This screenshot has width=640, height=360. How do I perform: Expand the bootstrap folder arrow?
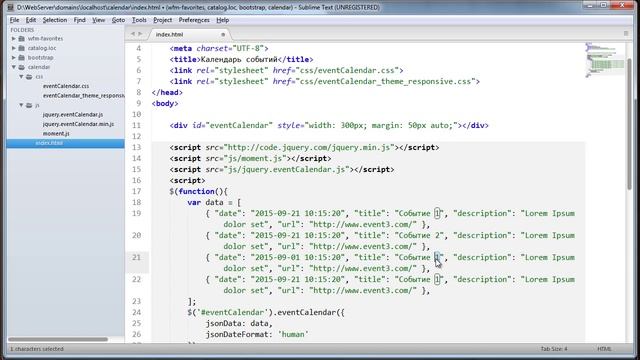tap(14, 58)
